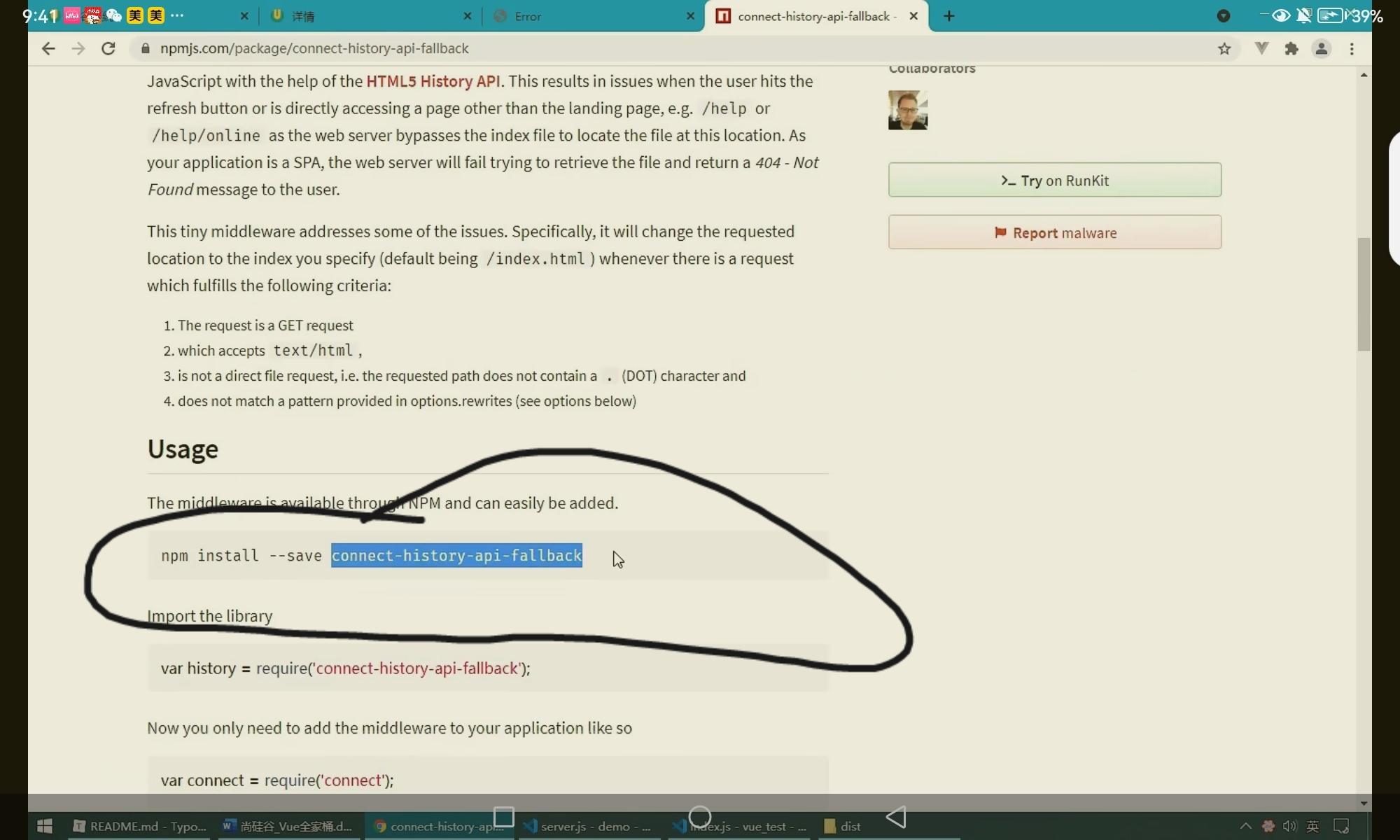Viewport: 1400px width, 840px height.
Task: Open Chrome three-dot menu
Action: click(1352, 48)
